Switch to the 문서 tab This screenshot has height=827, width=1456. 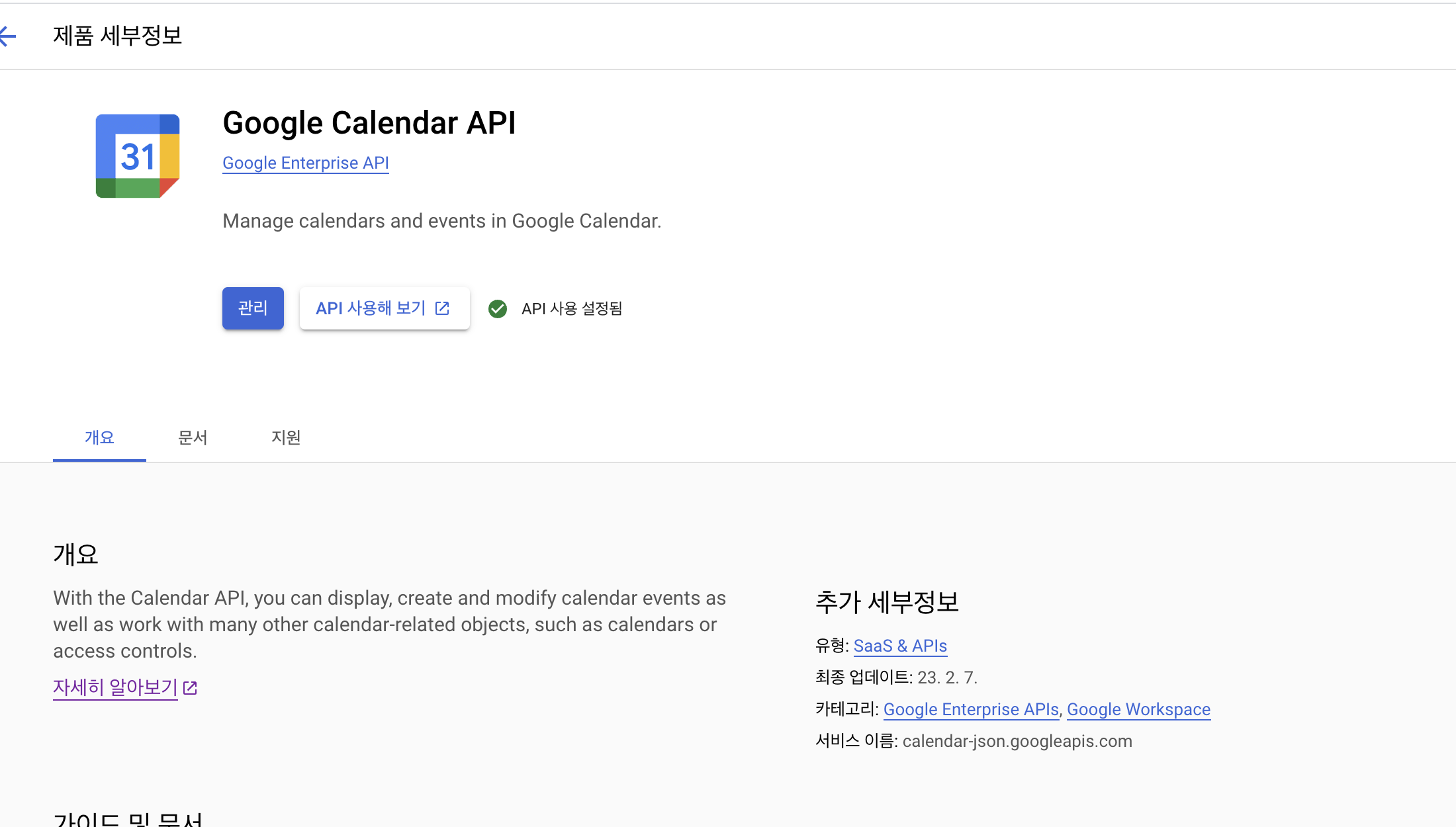[193, 437]
